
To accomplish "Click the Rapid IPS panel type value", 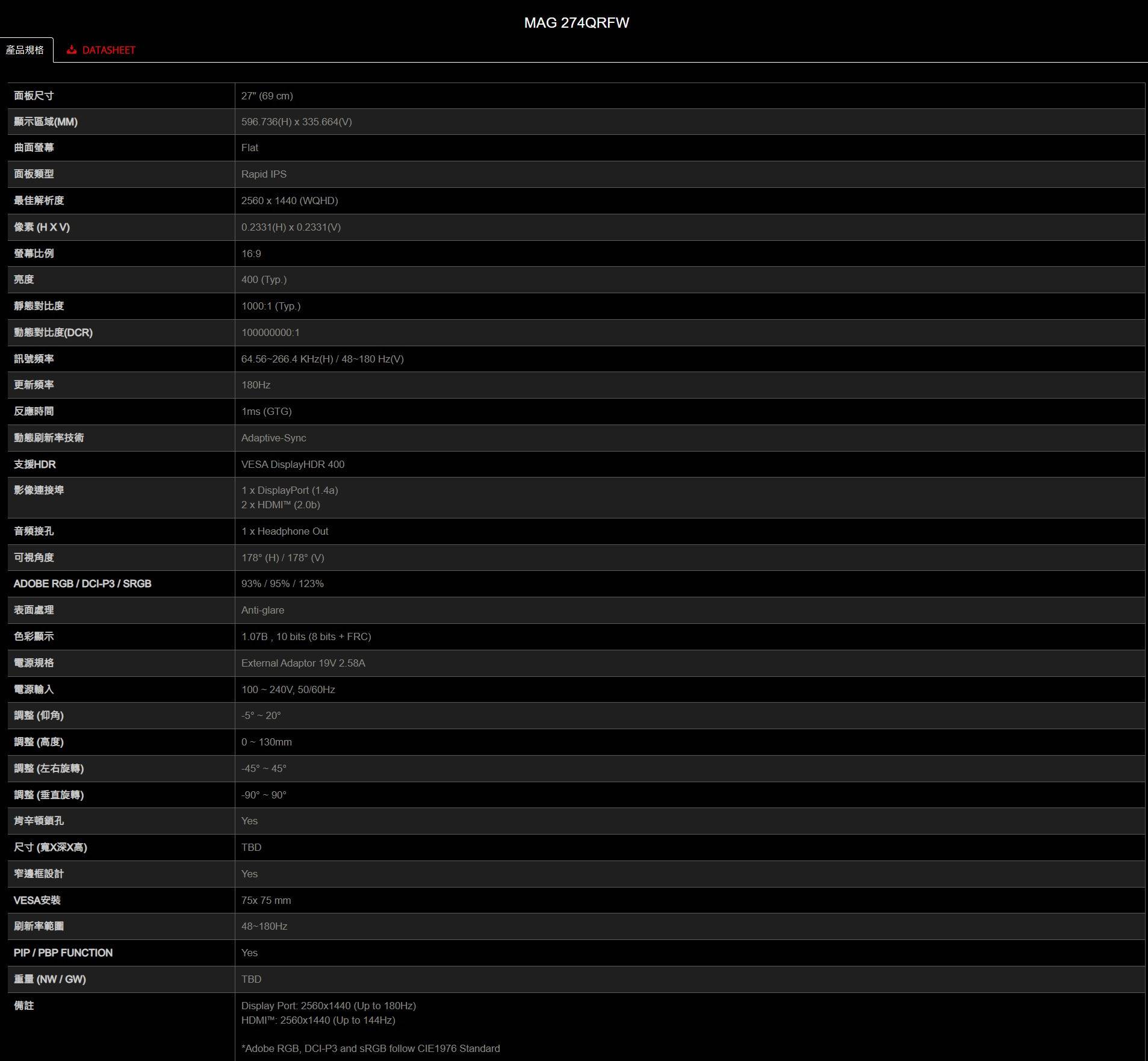I will (x=264, y=174).
